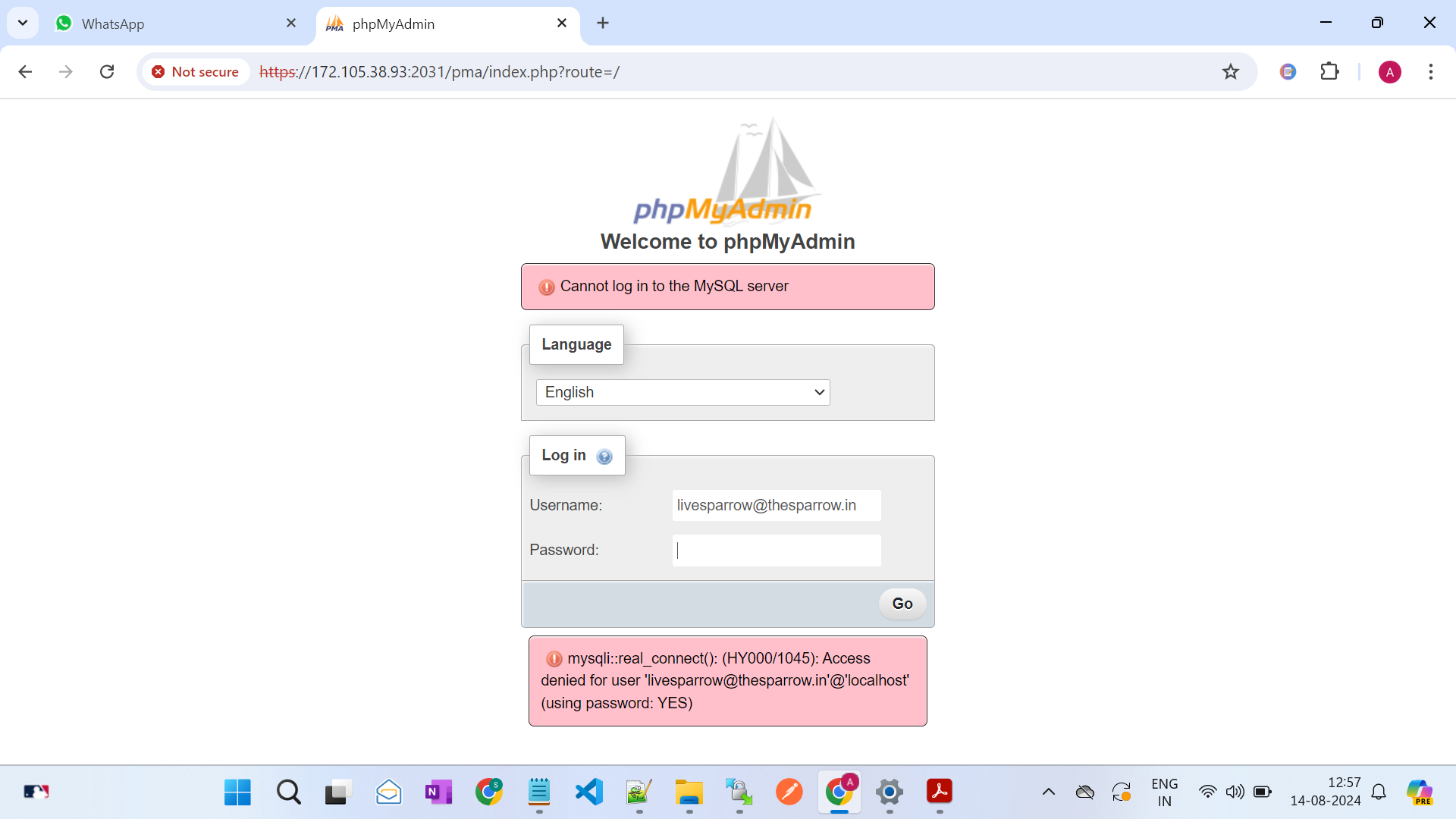
Task: Close the WhatsApp tab
Action: pyautogui.click(x=291, y=24)
